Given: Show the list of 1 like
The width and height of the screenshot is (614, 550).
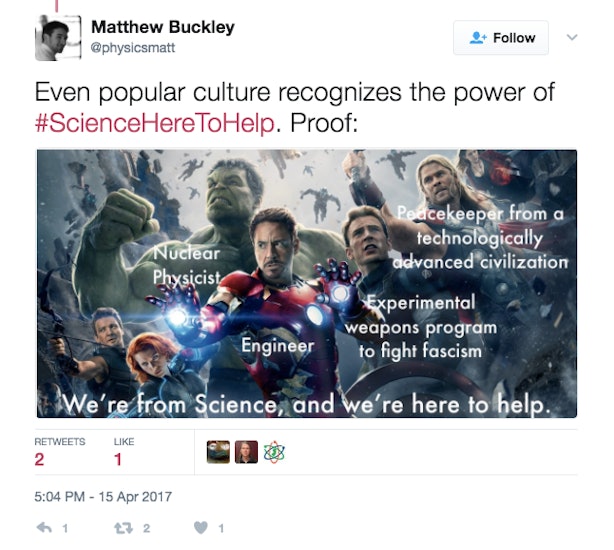Looking at the screenshot, I should click(x=124, y=452).
